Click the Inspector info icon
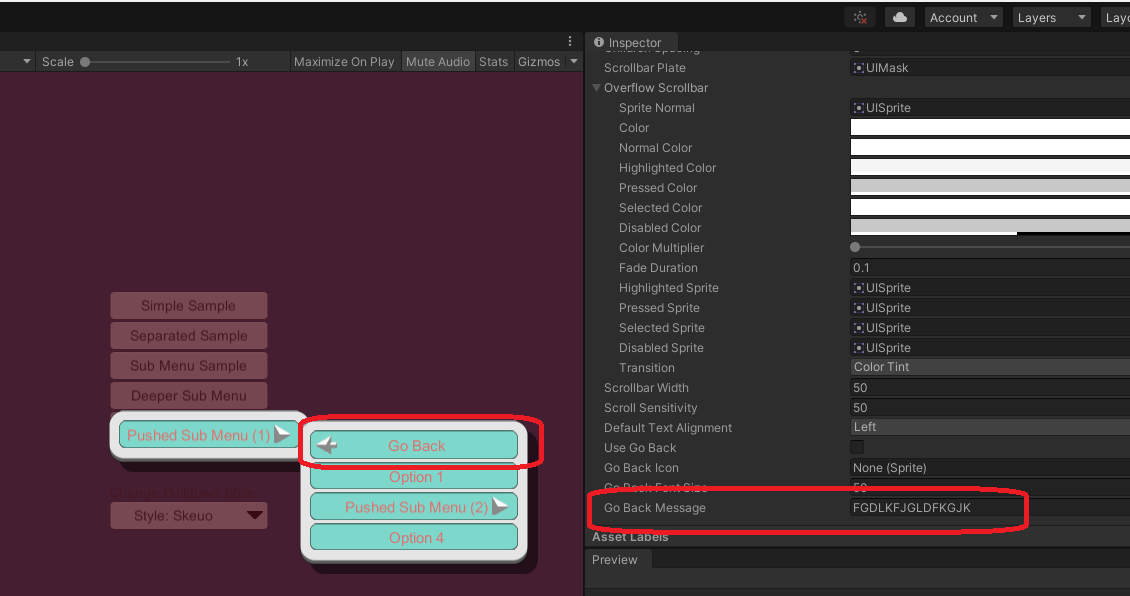 pos(598,43)
